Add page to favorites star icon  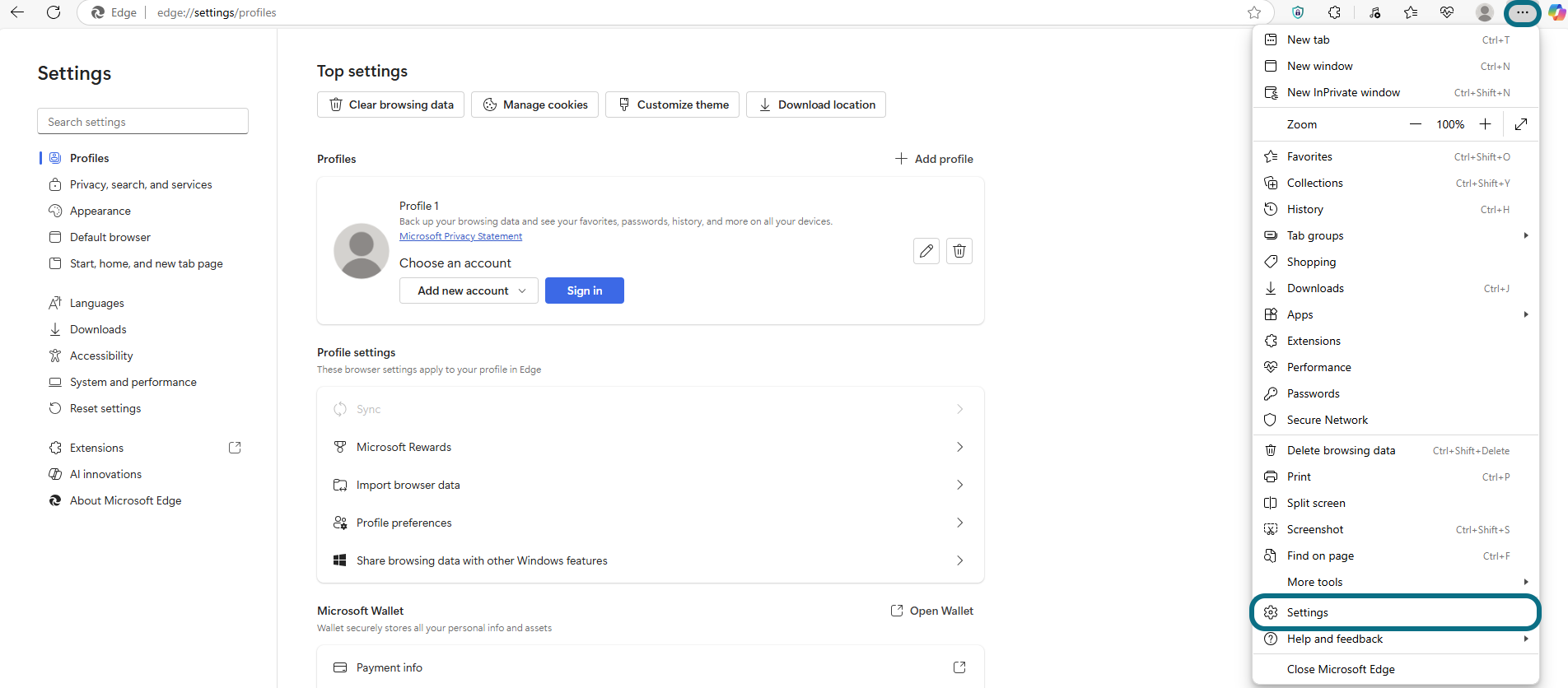coord(1254,12)
